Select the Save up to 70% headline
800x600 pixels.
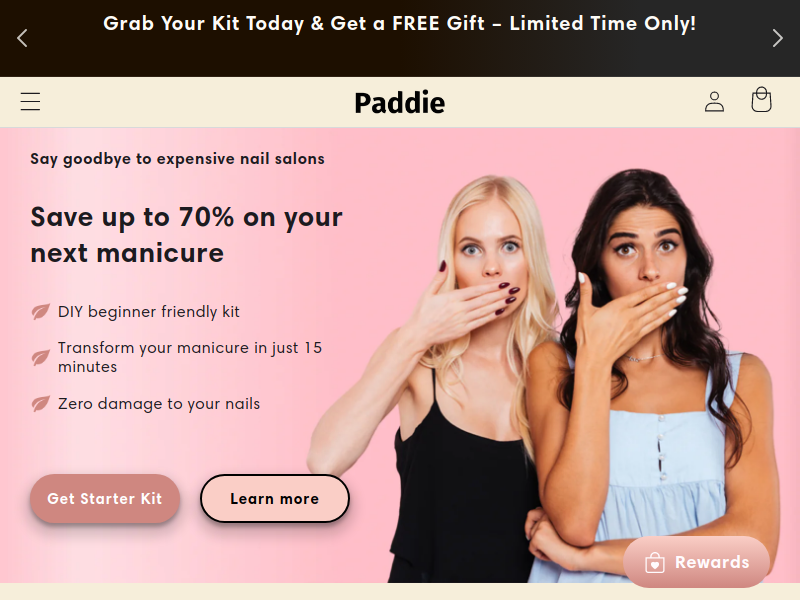[x=186, y=235]
